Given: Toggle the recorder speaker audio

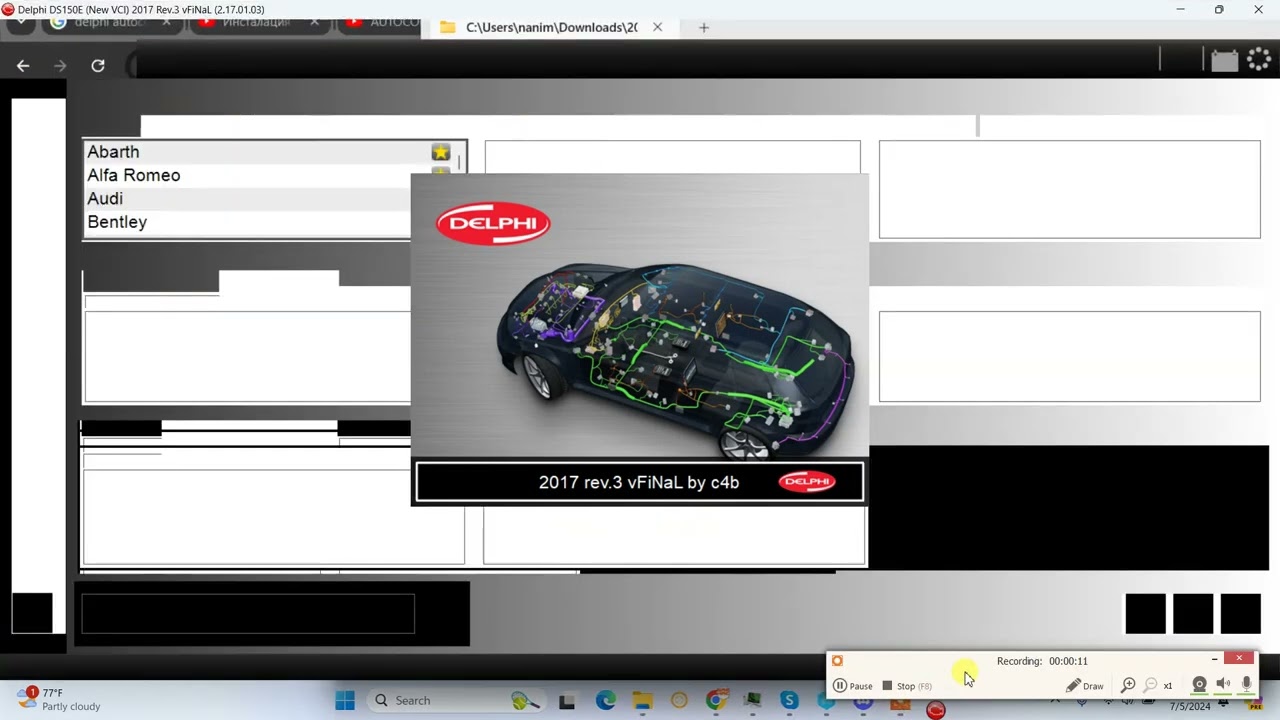Looking at the screenshot, I should [x=1223, y=685].
